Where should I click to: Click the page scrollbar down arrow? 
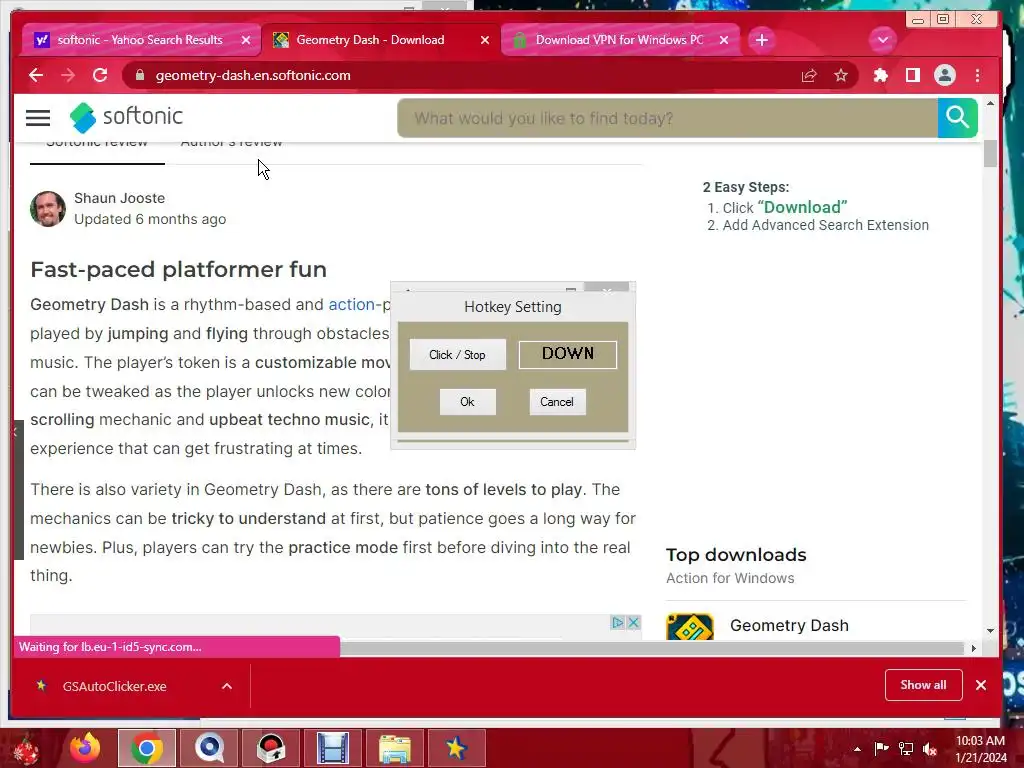[x=990, y=631]
